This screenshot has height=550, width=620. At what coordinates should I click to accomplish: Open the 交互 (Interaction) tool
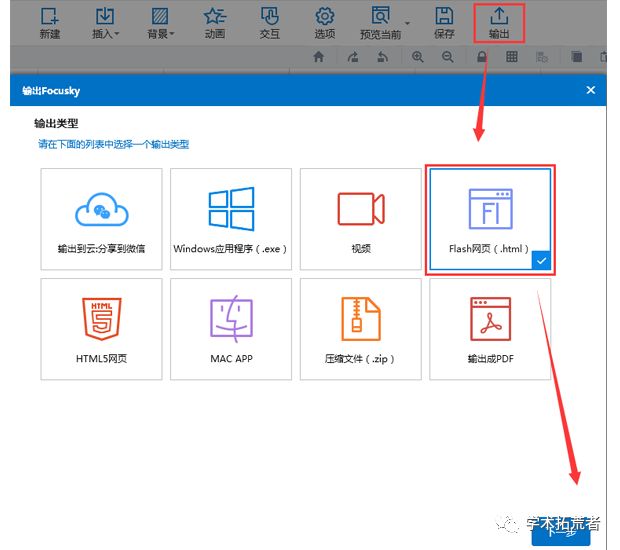270,23
